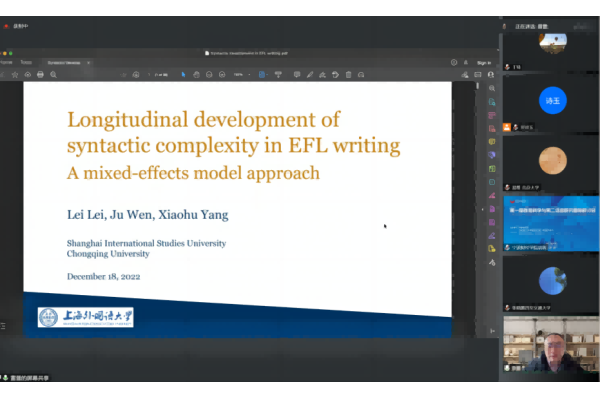
Task: Select the speaker's webcam video thumbnail
Action: [552, 352]
